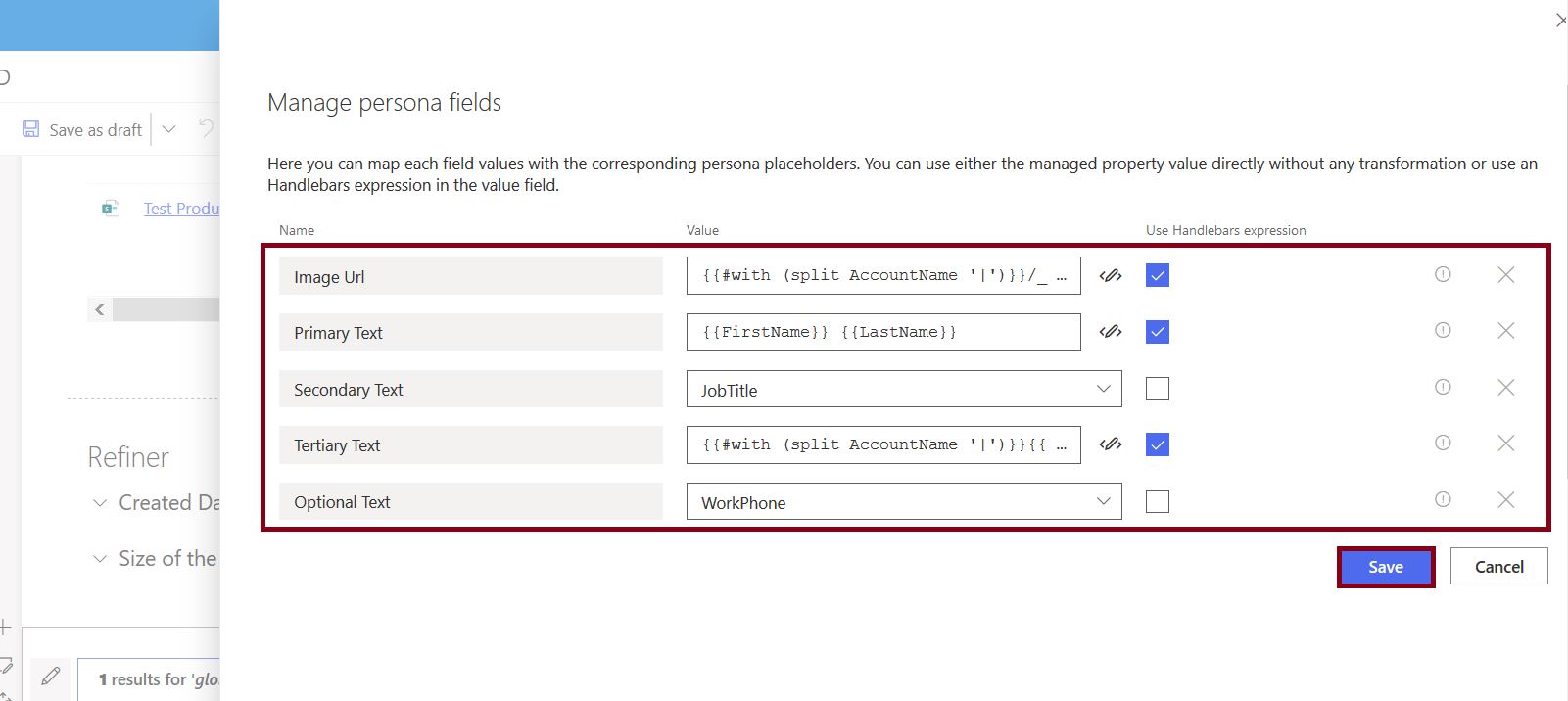
Task: Enable Handlebars expression for Optional Text
Action: [x=1158, y=501]
